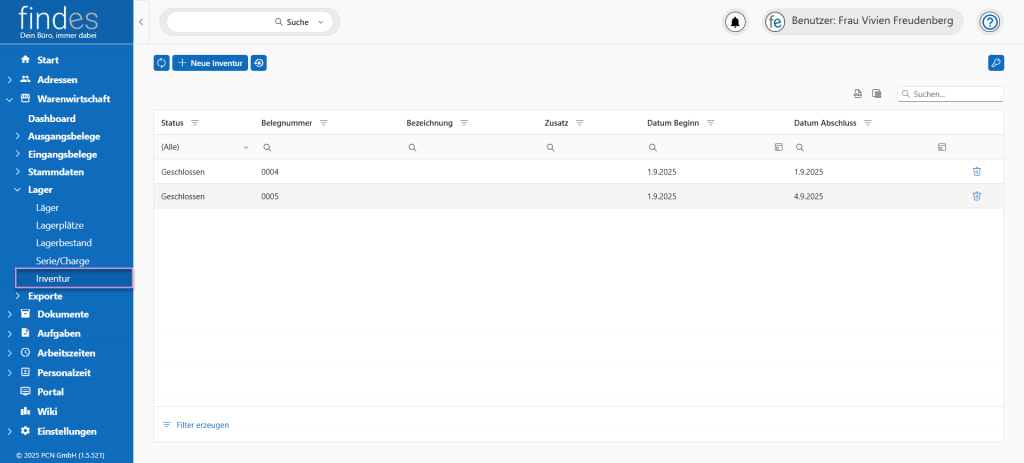Click the Filter erzeugen link

(202, 425)
